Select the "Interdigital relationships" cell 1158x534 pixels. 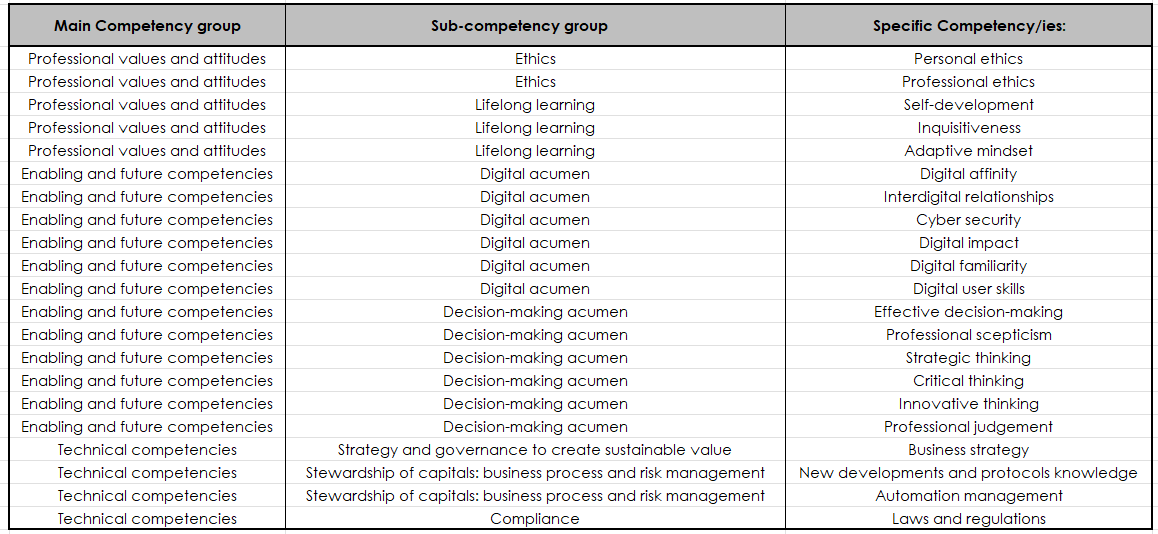click(x=968, y=197)
